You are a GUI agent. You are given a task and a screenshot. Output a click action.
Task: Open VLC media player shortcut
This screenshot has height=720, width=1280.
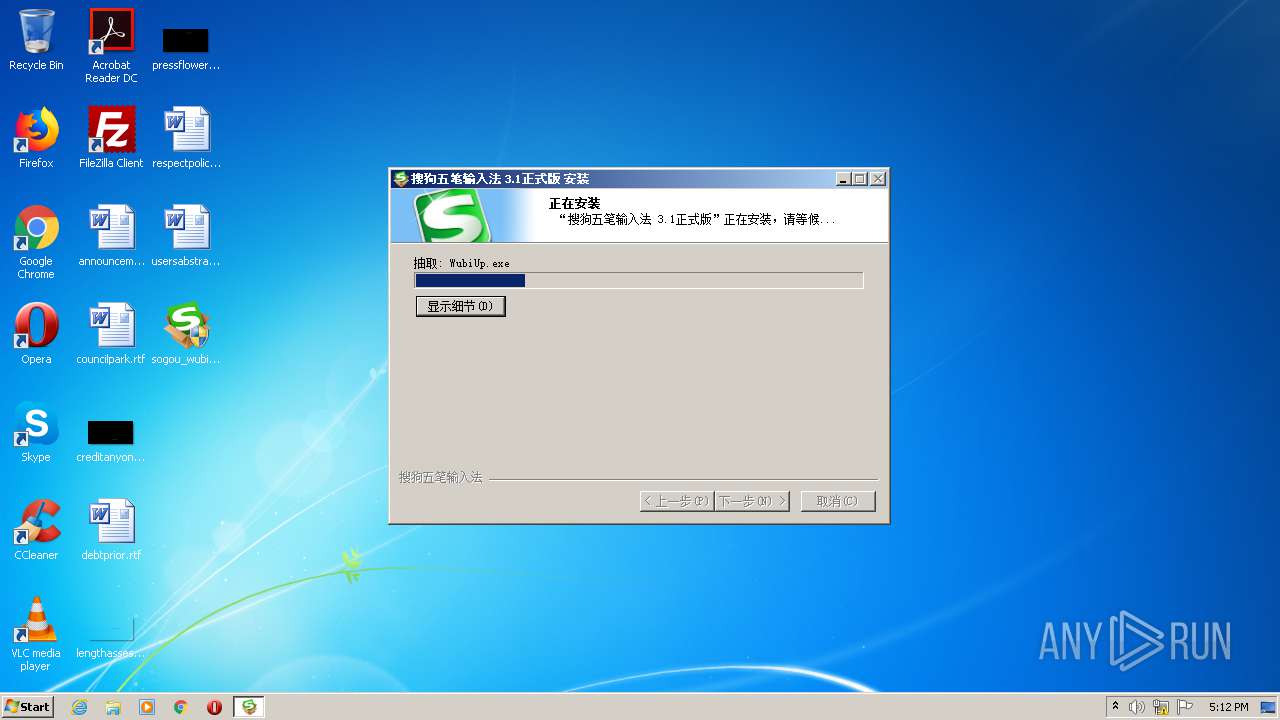[x=36, y=634]
